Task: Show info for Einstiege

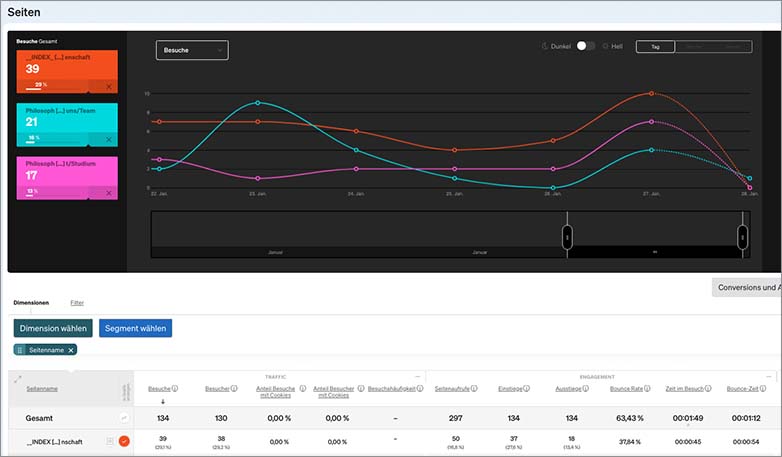Action: pyautogui.click(x=526, y=389)
